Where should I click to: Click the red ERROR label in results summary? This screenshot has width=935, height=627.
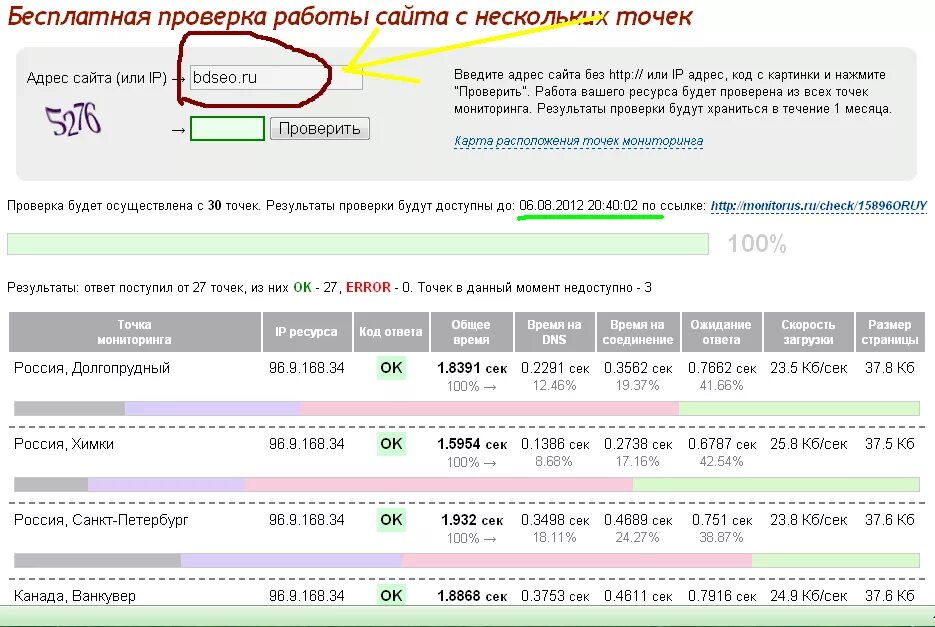(x=368, y=288)
